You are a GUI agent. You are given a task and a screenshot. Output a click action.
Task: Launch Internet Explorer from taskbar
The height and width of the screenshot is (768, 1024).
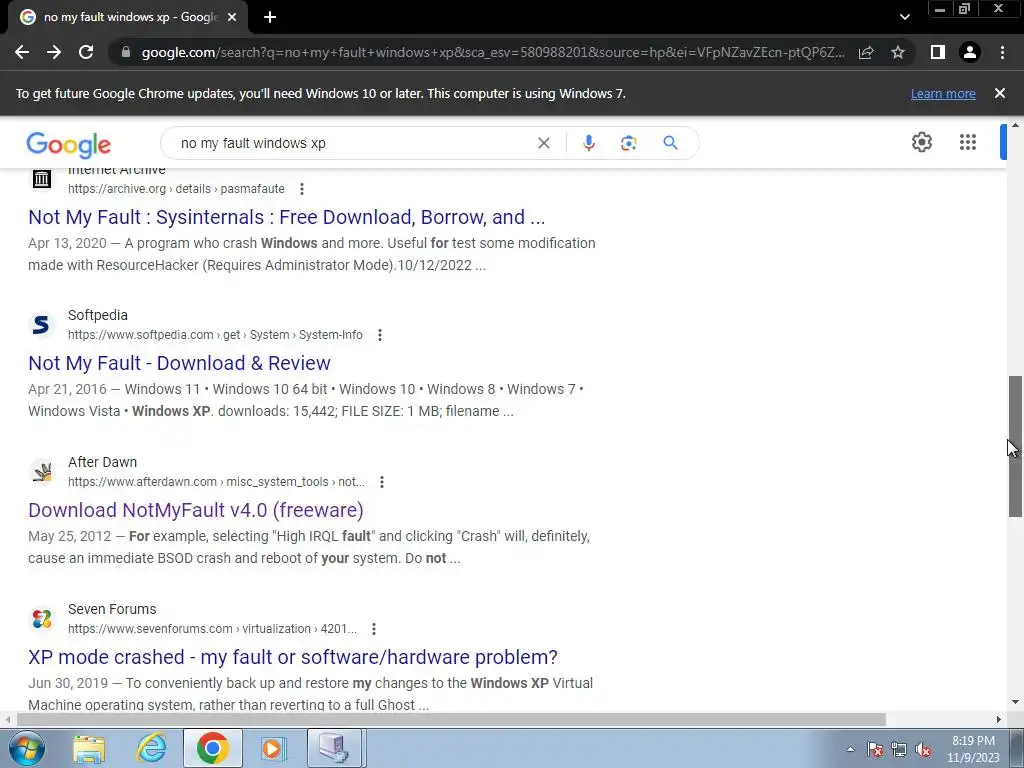(x=152, y=748)
